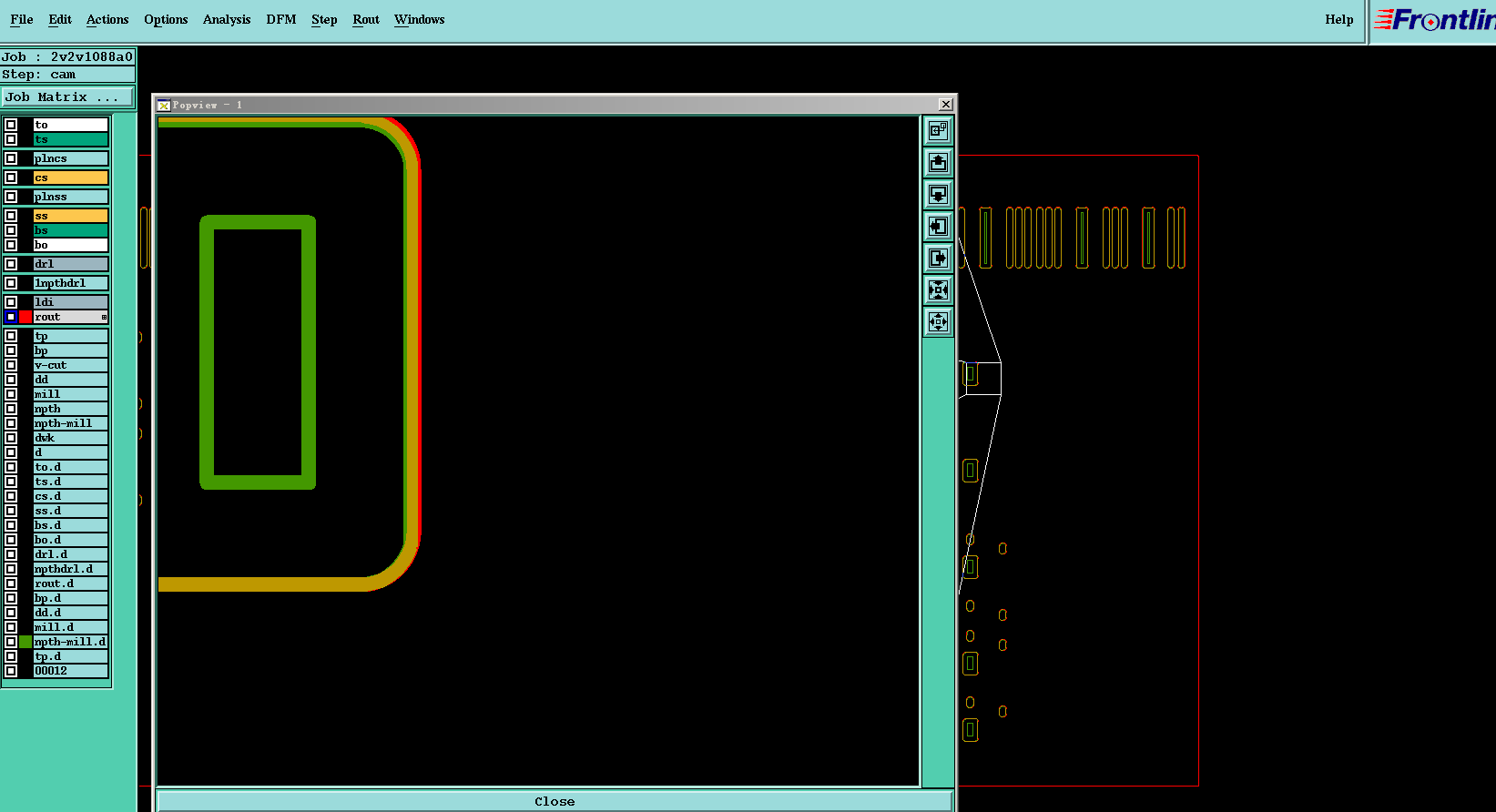Open the DFM menu
The image size is (1496, 812).
tap(281, 19)
